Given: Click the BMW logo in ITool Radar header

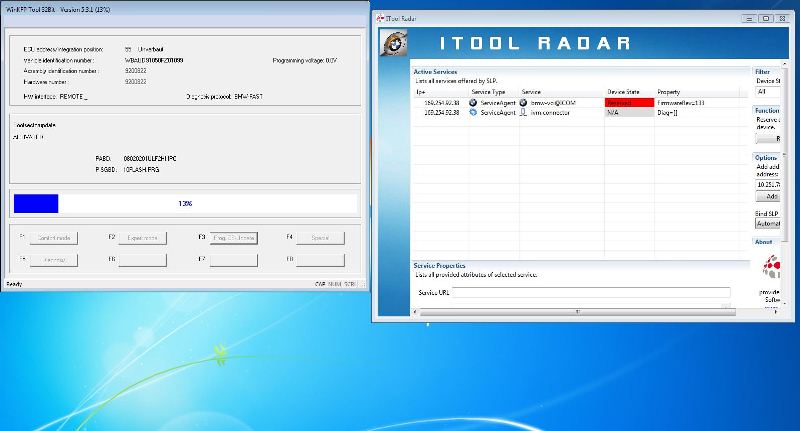Looking at the screenshot, I should coord(393,43).
